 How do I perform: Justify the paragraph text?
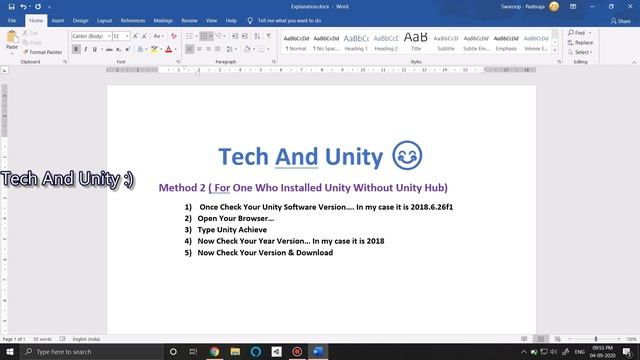point(218,49)
